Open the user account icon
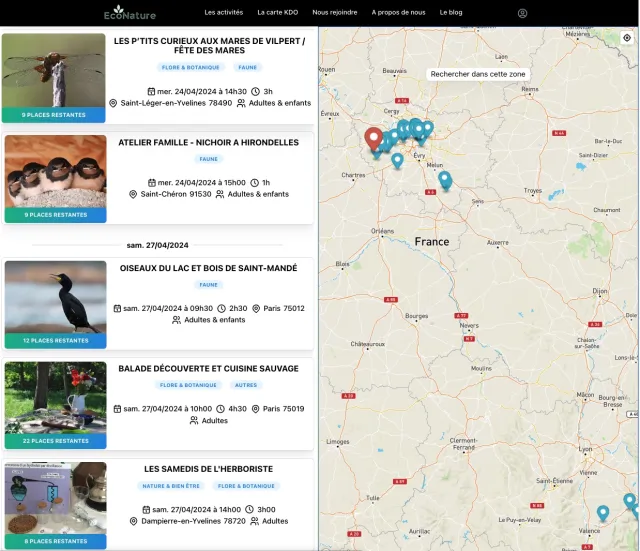The image size is (640, 551). [x=522, y=13]
